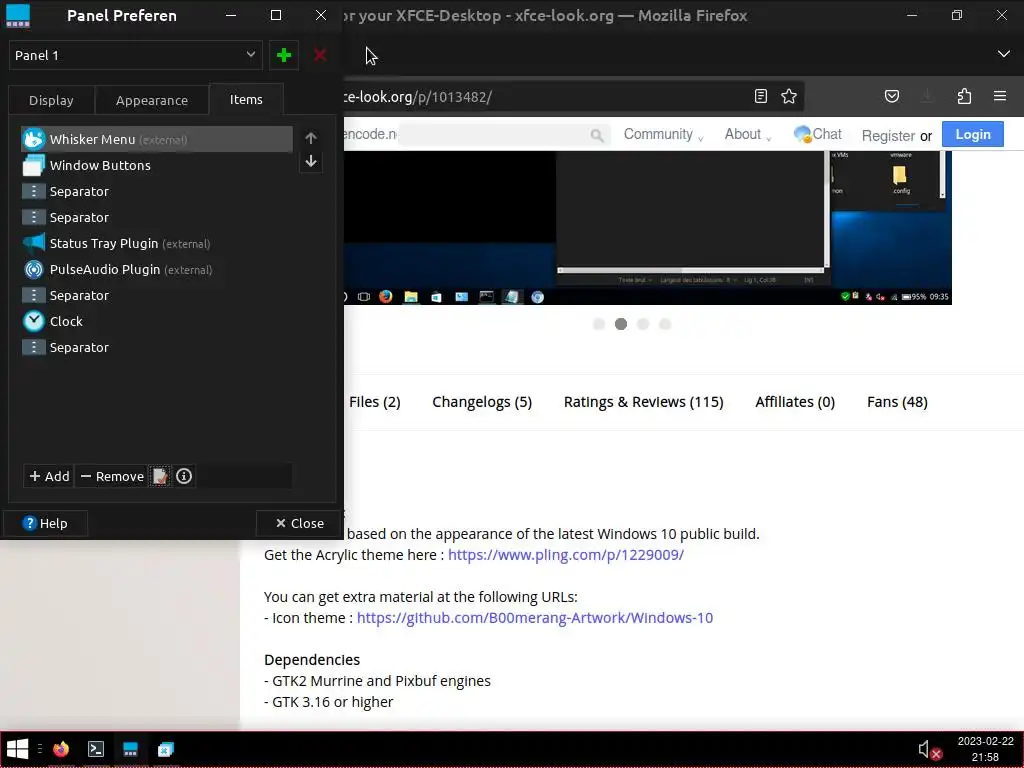Click muted volume icon in tray
This screenshot has height=768, width=1024.
click(929, 750)
